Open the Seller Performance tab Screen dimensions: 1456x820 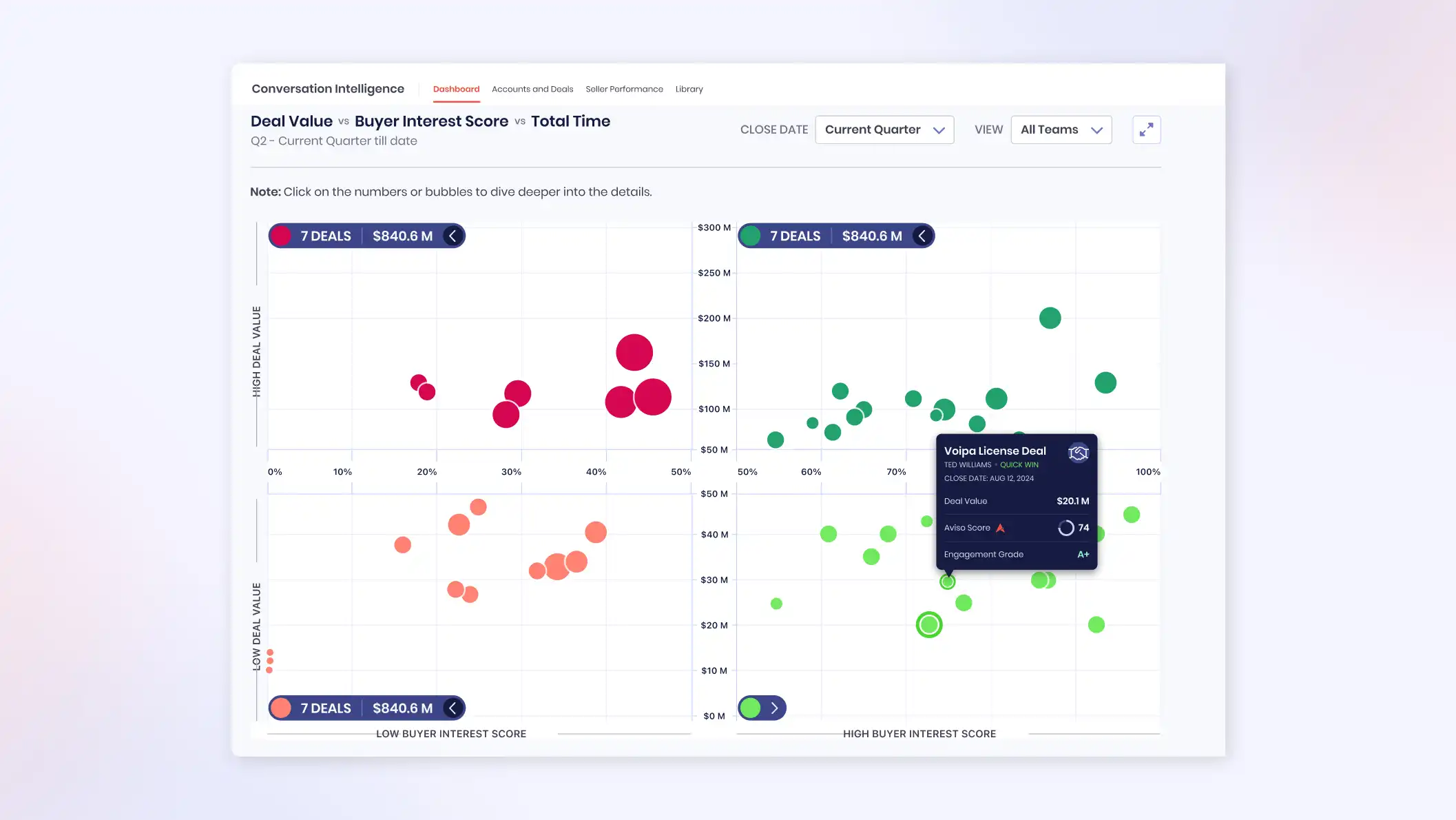624,89
